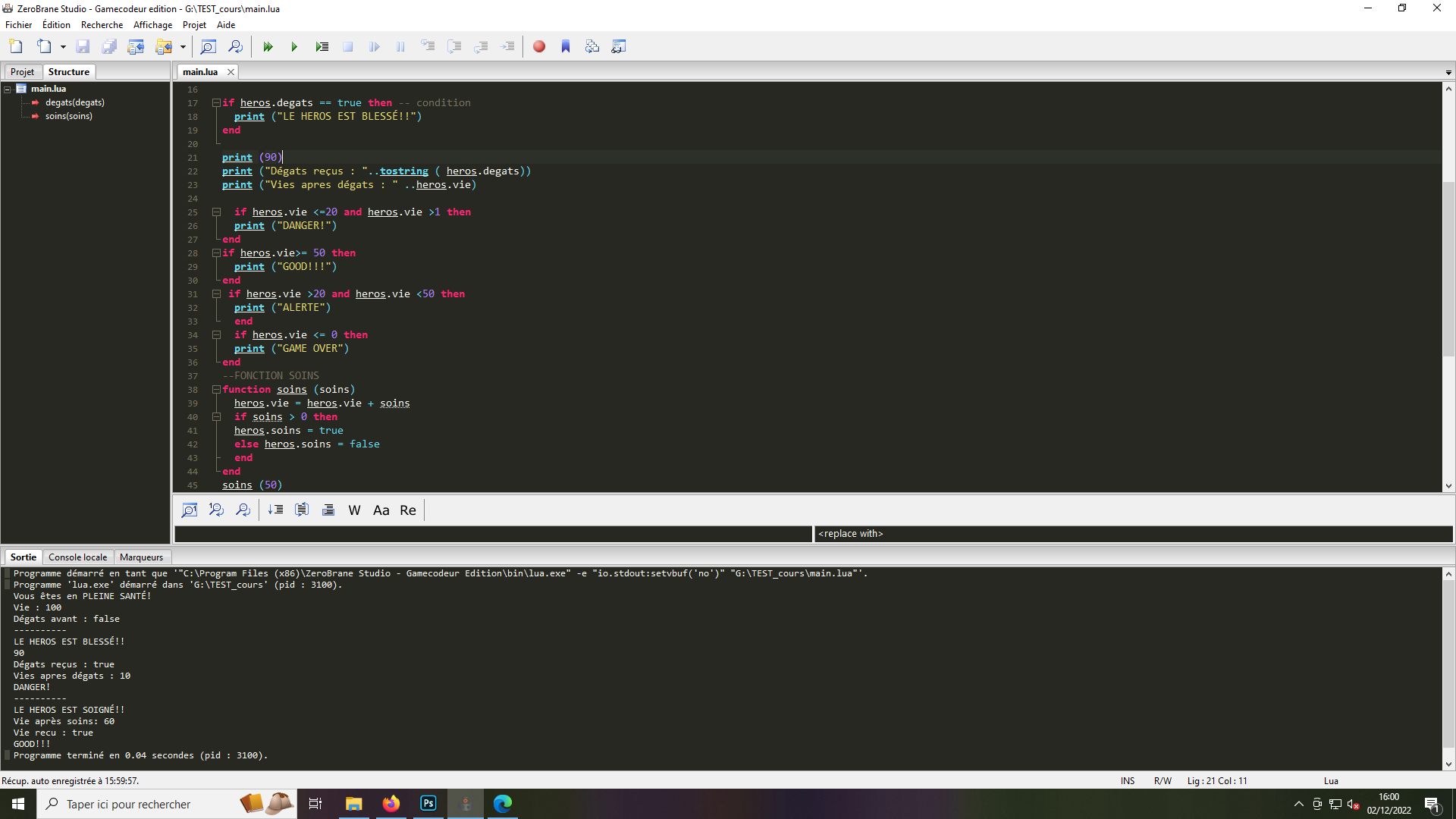Select the Find magnifier icon in the toolbar
This screenshot has width=1456, height=819.
coord(208,46)
